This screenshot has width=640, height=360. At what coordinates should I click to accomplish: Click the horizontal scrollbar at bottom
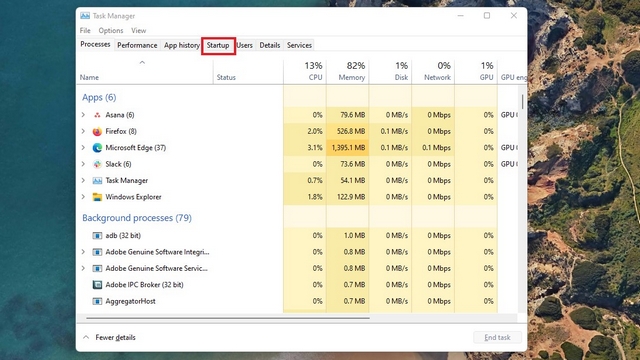pos(228,318)
